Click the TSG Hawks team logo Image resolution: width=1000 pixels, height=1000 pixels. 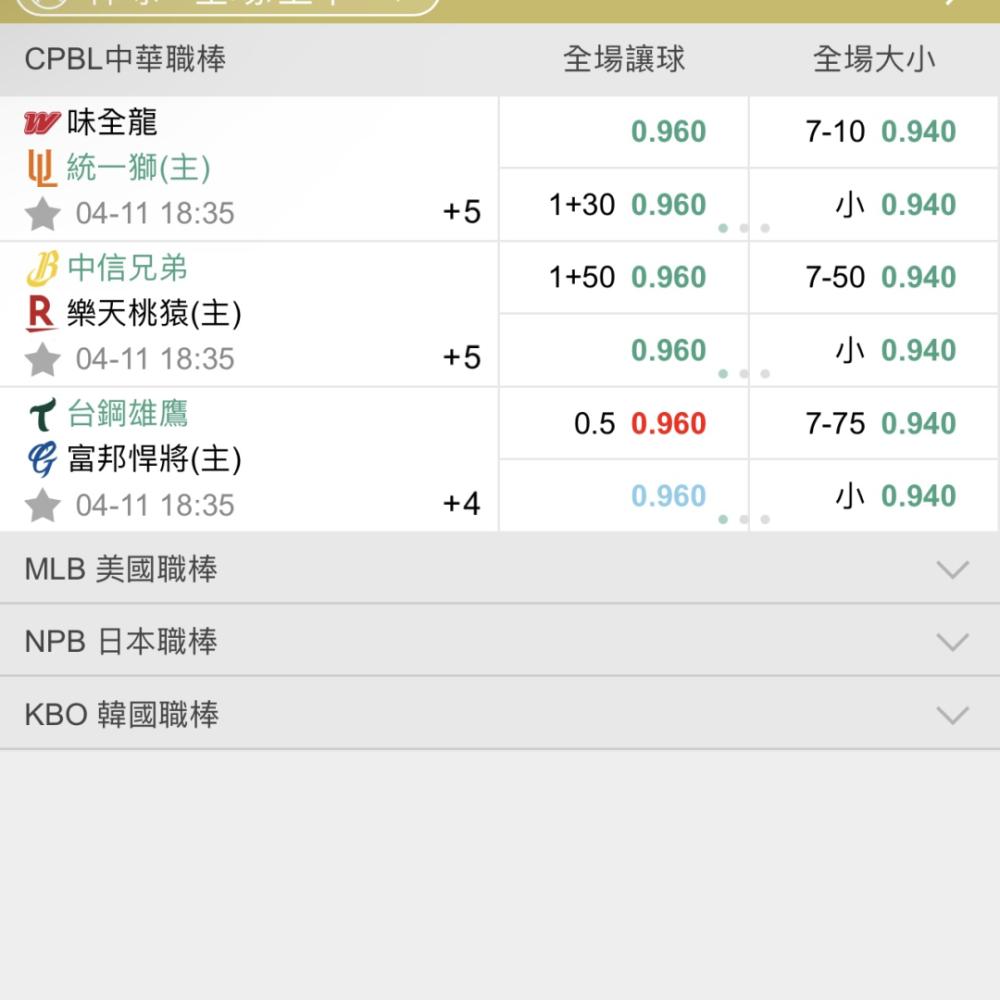coord(43,414)
